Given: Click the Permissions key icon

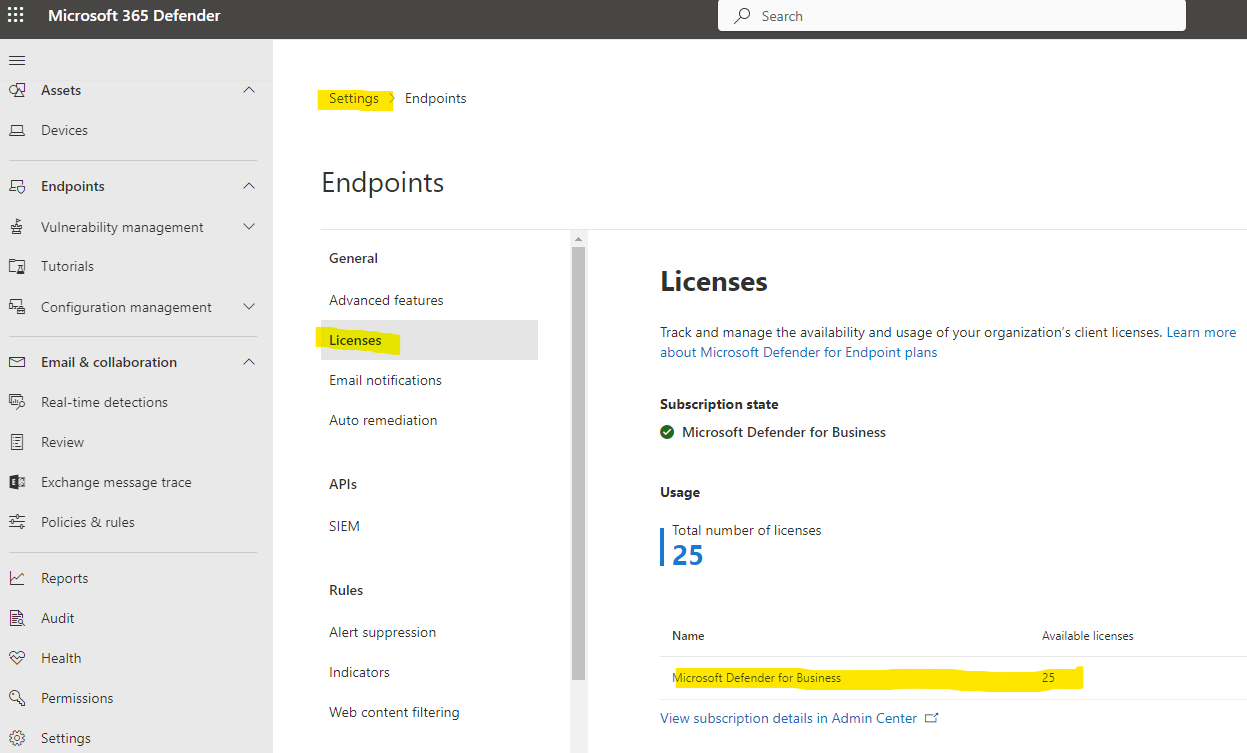Looking at the screenshot, I should [17, 698].
